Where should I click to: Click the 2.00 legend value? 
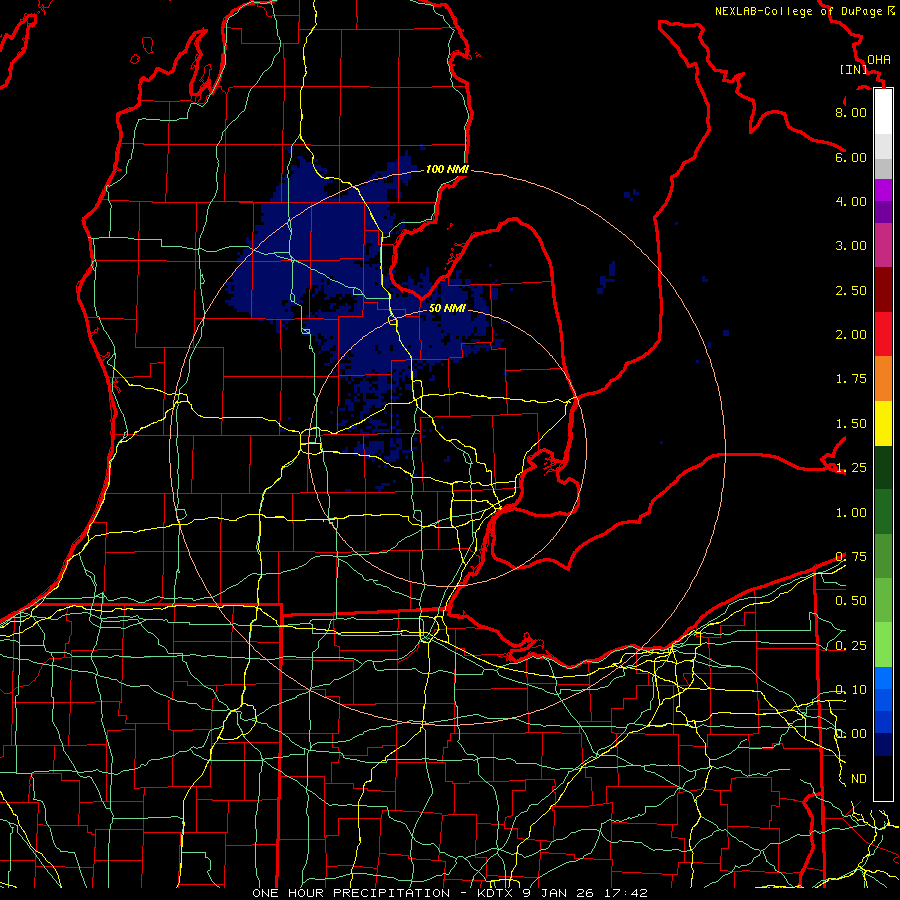pos(851,335)
